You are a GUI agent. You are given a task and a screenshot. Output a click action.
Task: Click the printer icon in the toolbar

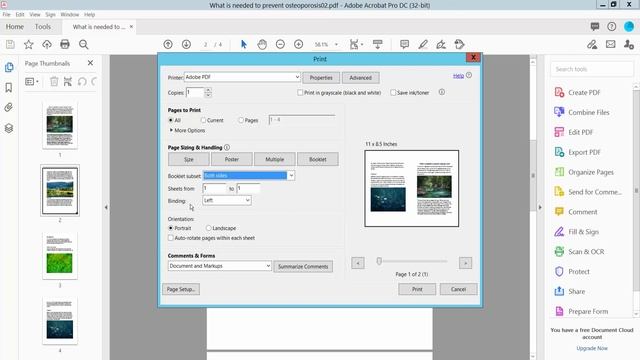pyautogui.click(x=65, y=44)
